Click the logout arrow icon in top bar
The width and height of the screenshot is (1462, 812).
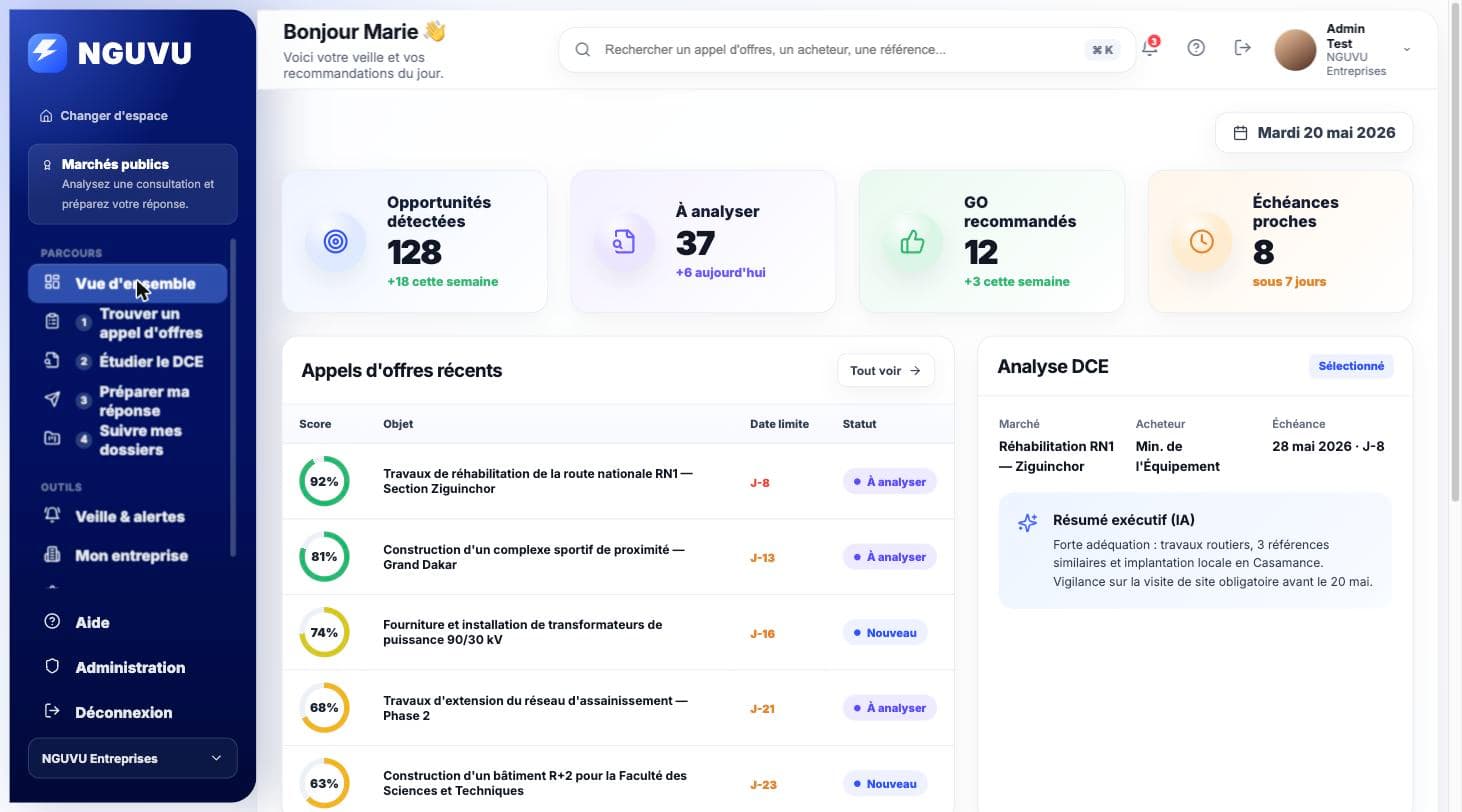click(1243, 48)
